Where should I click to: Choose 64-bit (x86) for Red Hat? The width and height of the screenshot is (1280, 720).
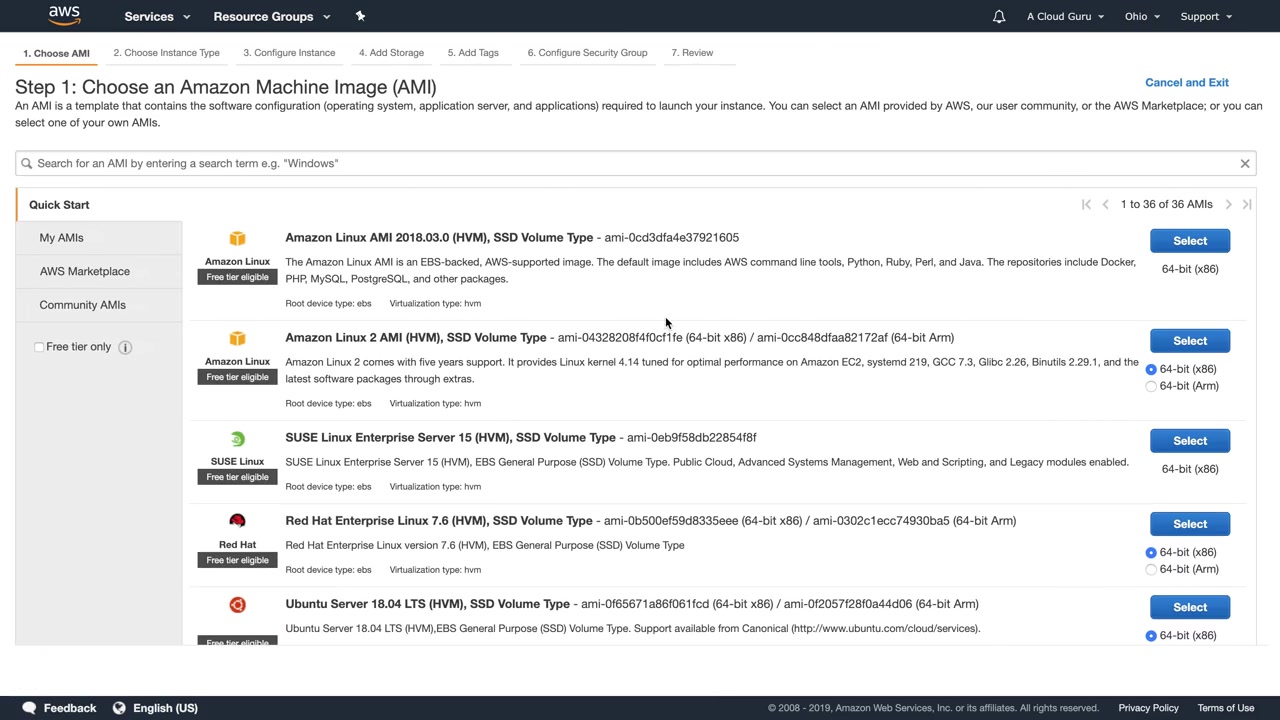tap(1151, 552)
